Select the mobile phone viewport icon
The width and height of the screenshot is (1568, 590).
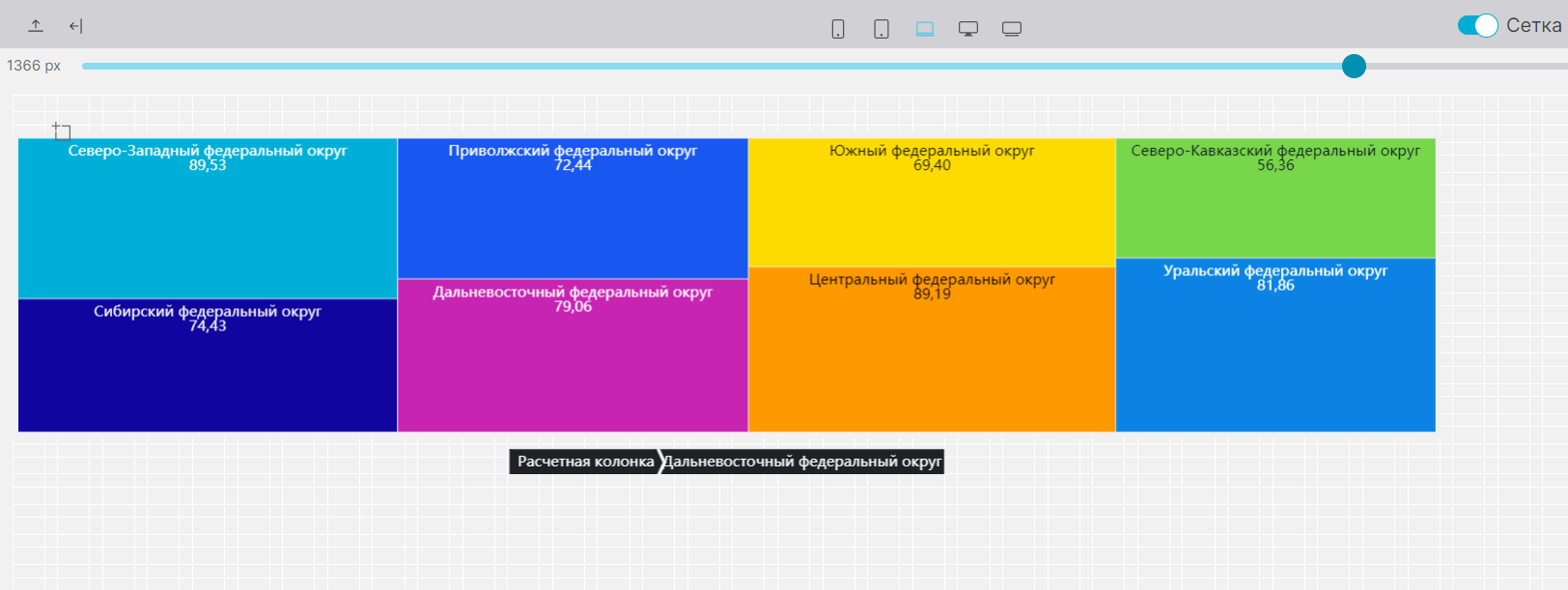click(838, 29)
